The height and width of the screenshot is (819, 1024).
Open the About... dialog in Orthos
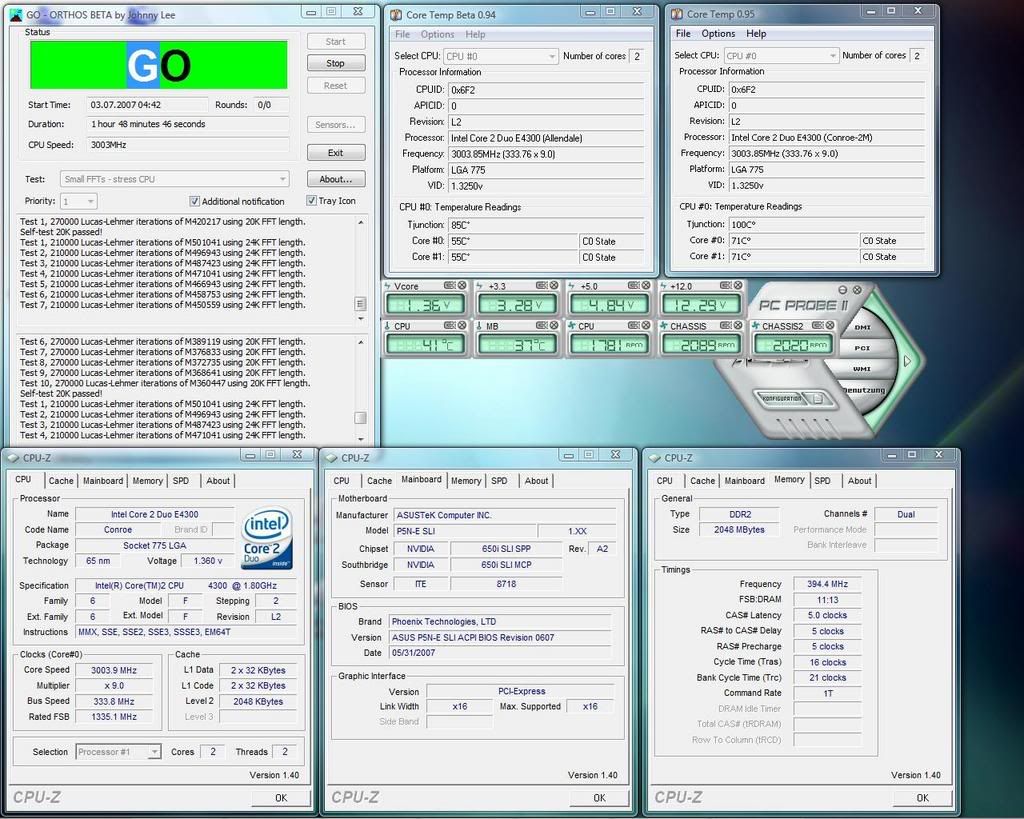coord(336,179)
